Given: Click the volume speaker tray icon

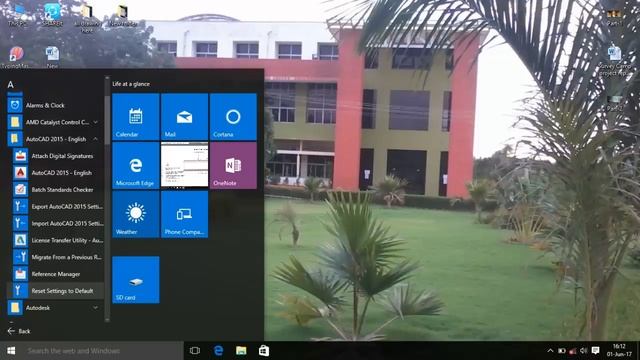Looking at the screenshot, I should point(584,351).
